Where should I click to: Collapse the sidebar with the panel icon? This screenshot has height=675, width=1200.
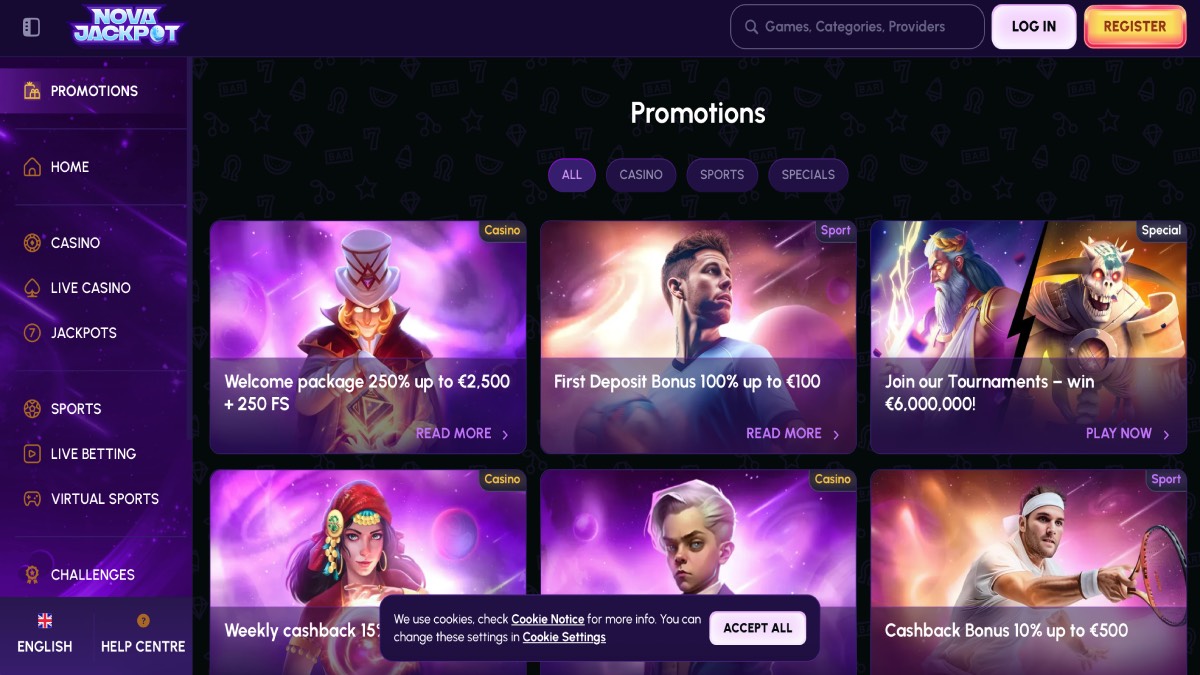[31, 27]
